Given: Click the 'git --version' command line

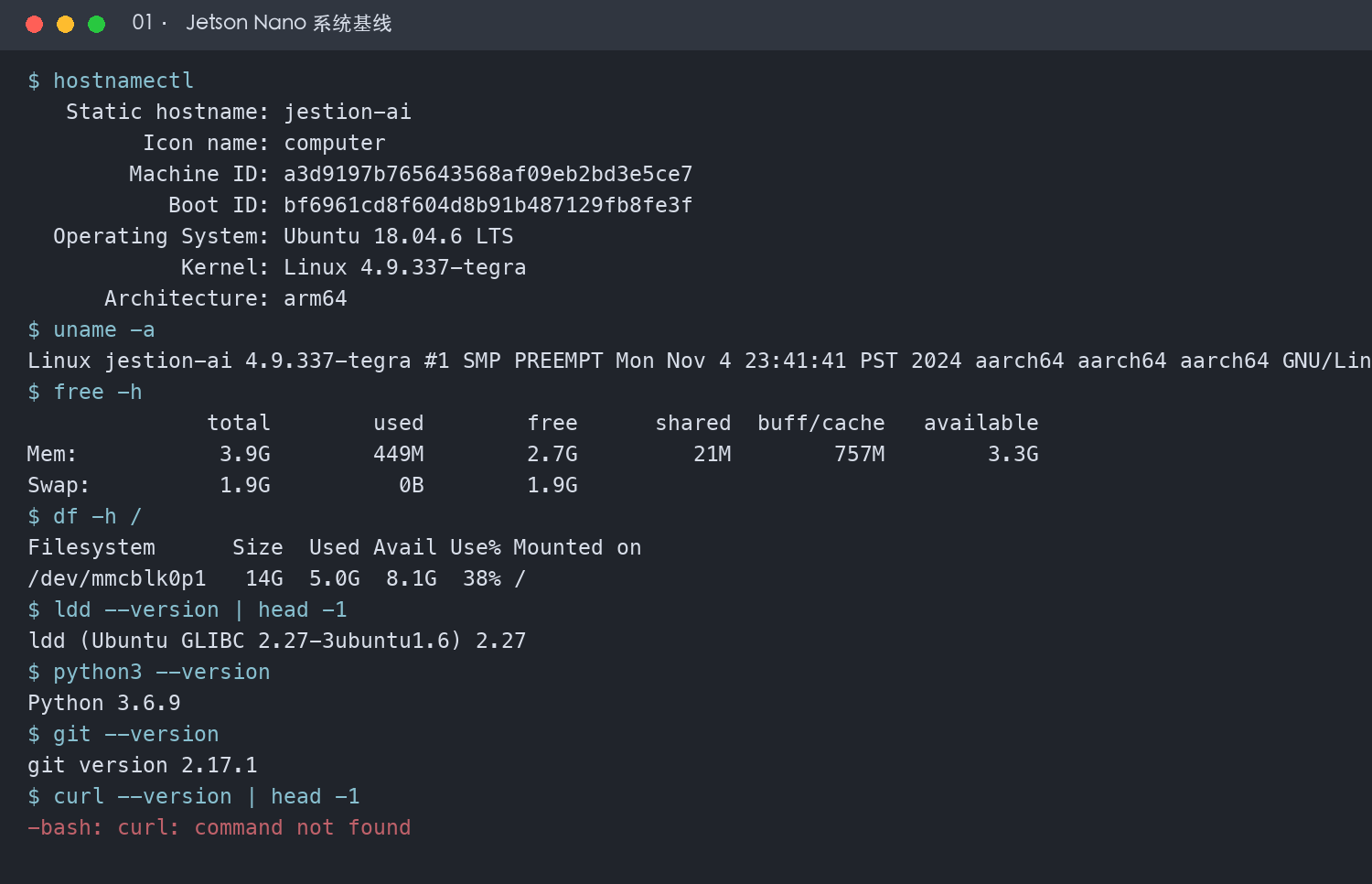Looking at the screenshot, I should pyautogui.click(x=123, y=734).
